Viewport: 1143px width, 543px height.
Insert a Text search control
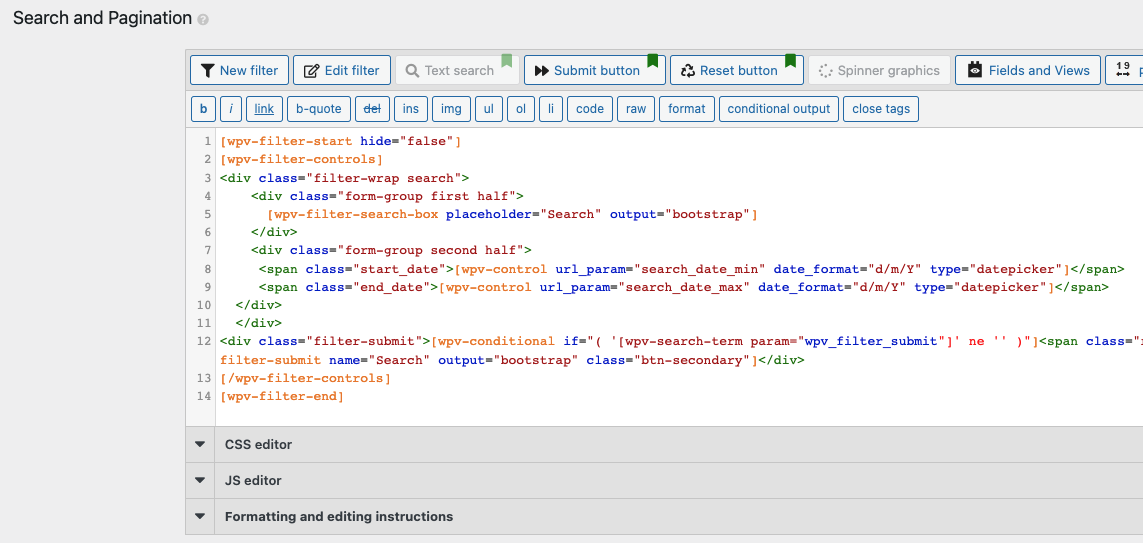[457, 70]
